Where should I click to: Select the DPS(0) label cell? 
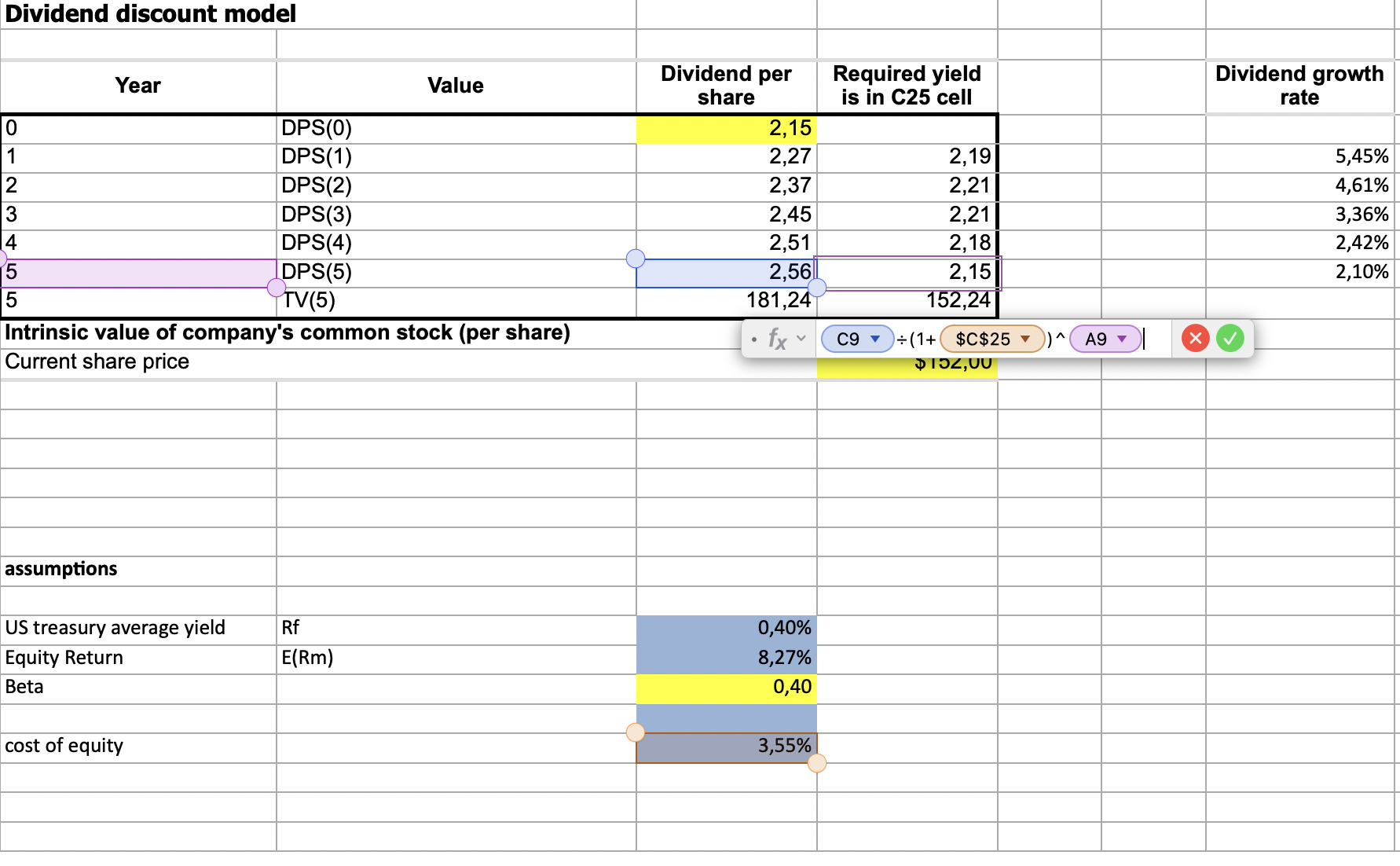coord(456,129)
